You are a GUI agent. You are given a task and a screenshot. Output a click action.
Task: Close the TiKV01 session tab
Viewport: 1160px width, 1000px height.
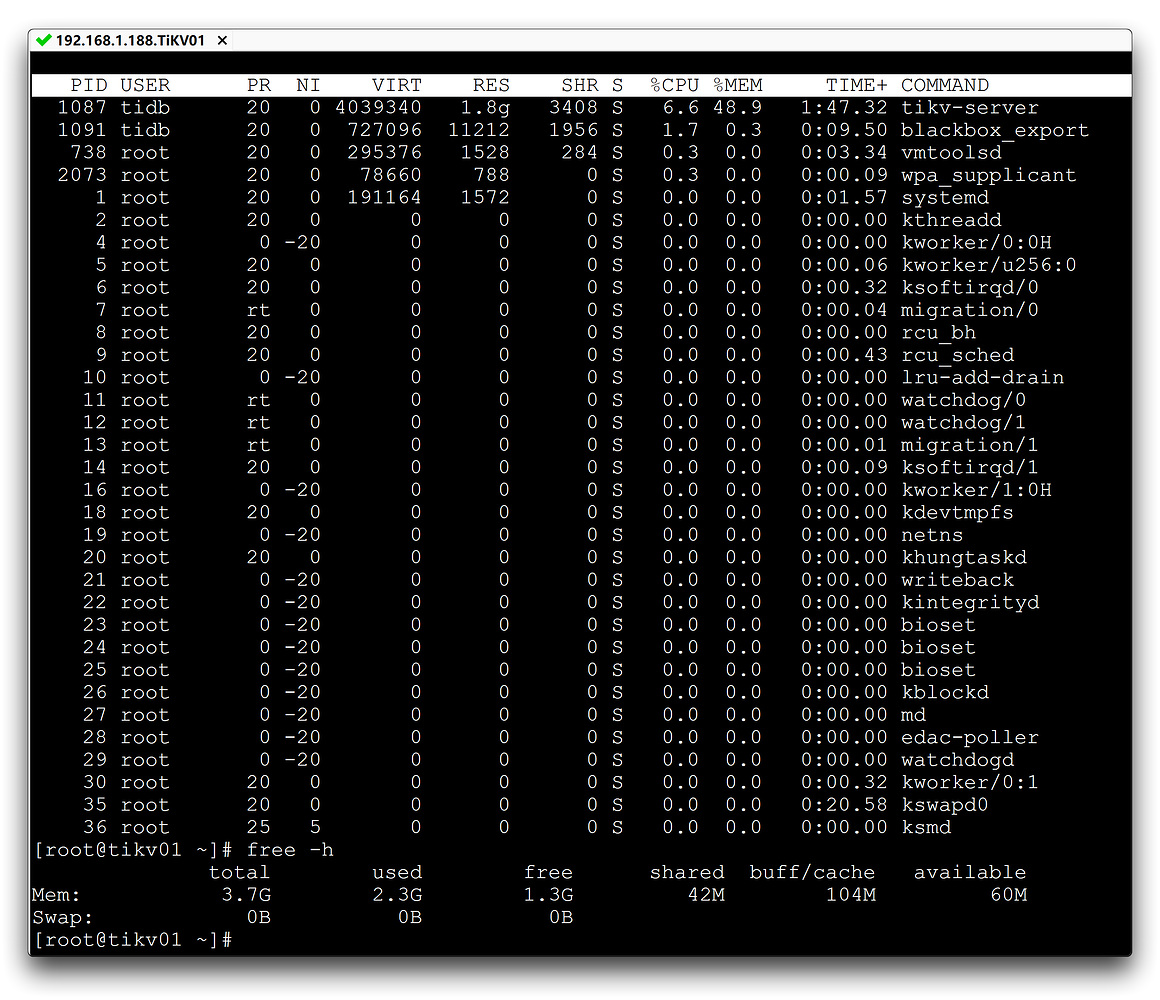(222, 41)
